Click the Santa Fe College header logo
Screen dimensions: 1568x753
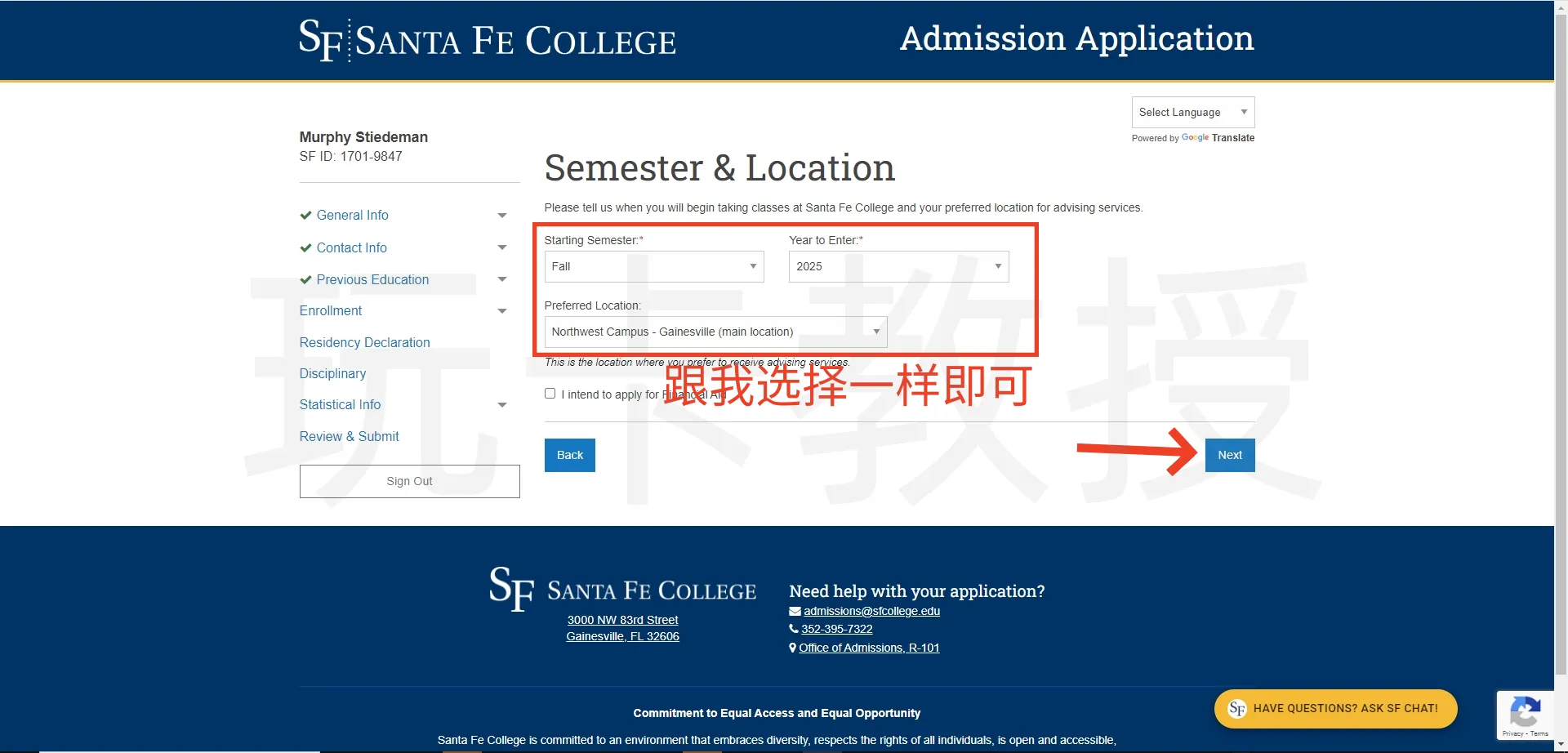point(487,40)
